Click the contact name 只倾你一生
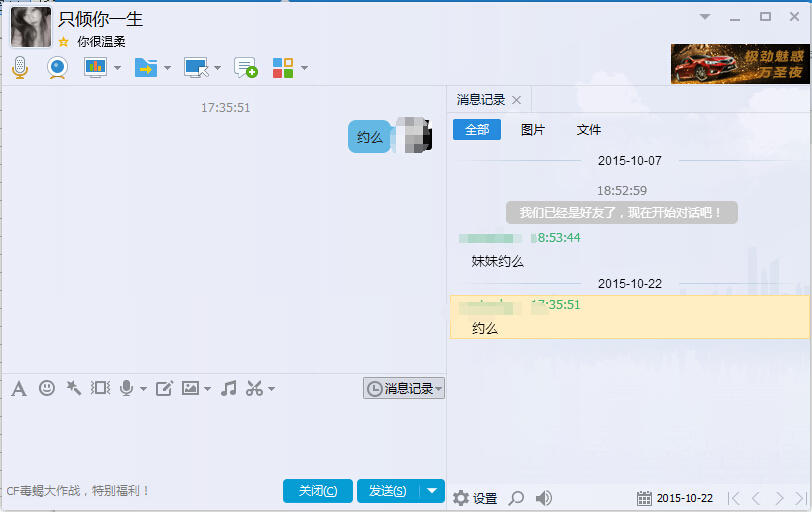 (x=100, y=19)
